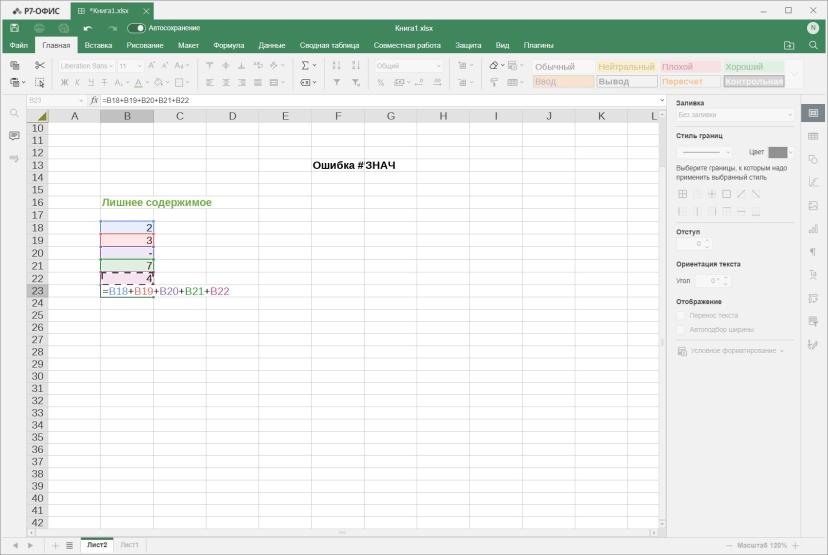Sort the selection ascending
Viewport: 828px width, 555px height.
click(x=336, y=65)
